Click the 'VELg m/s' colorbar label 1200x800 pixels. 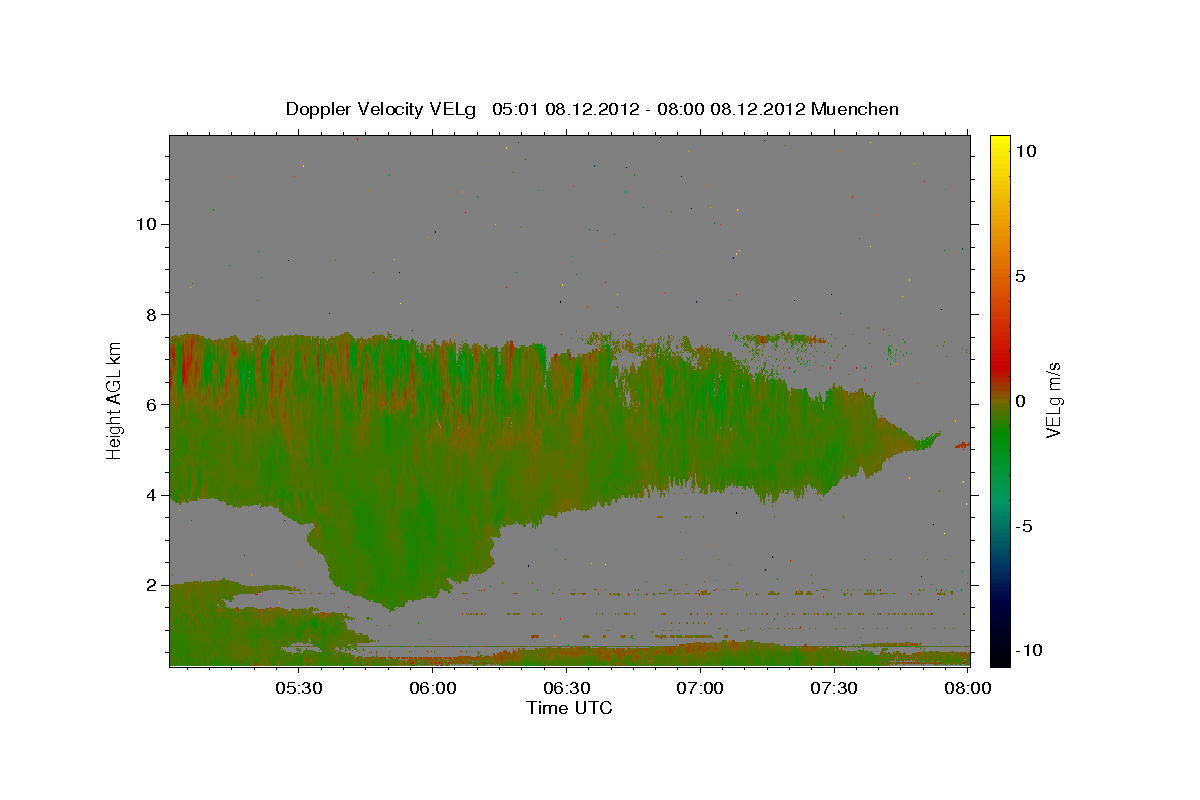tap(1053, 401)
